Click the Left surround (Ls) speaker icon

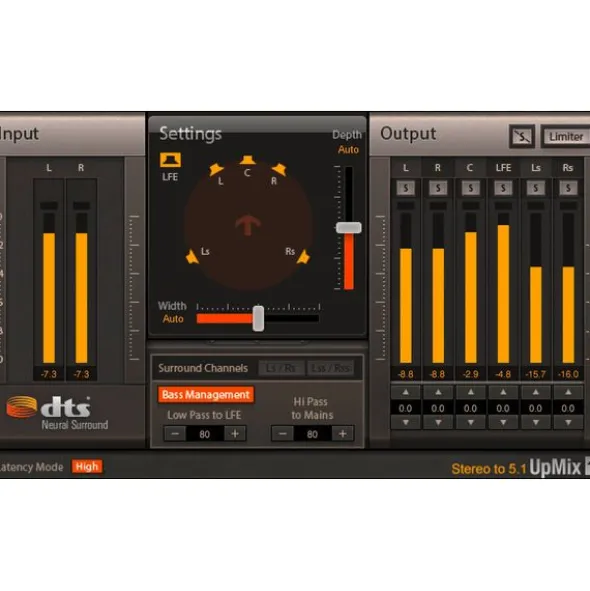coord(192,257)
